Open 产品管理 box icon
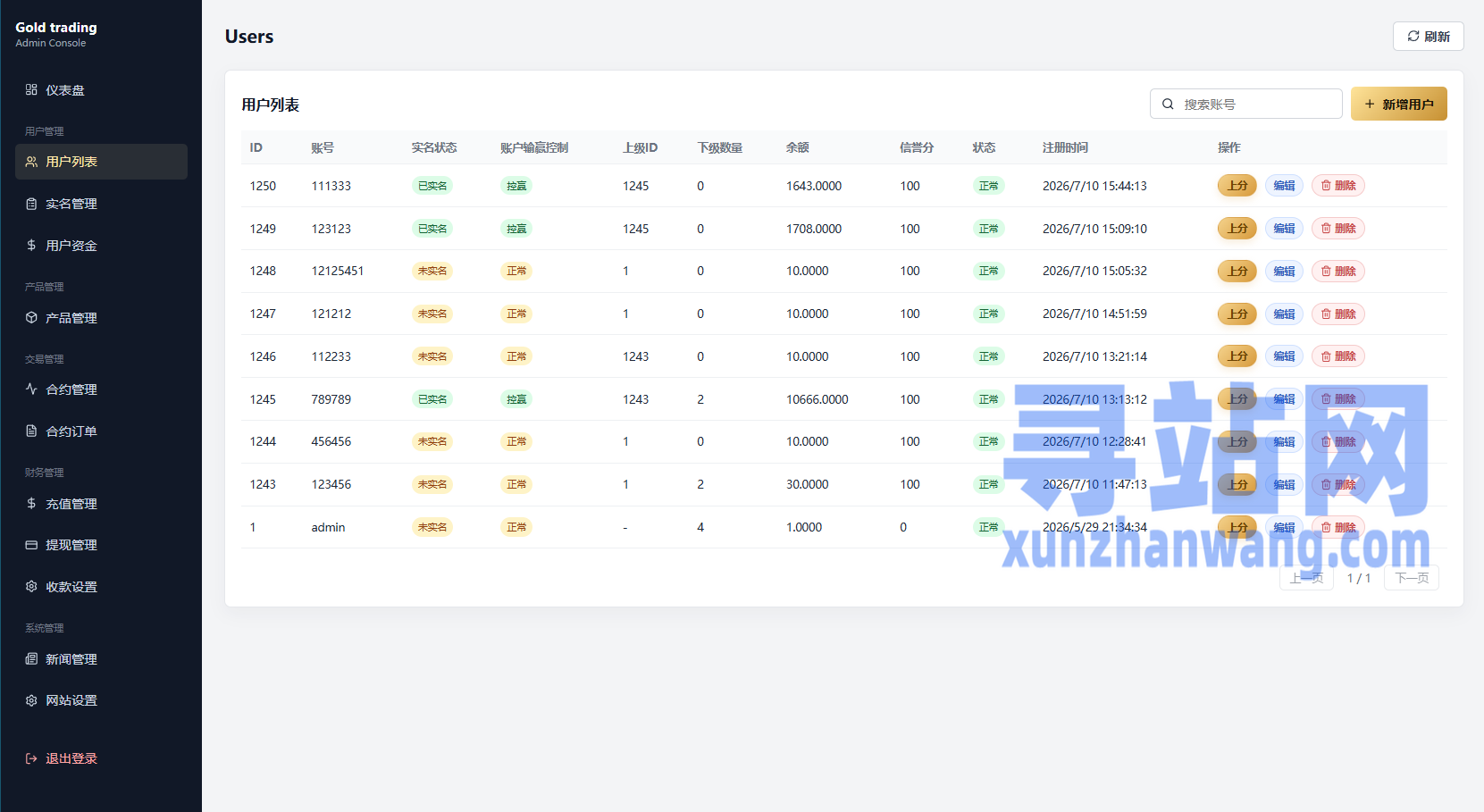Image resolution: width=1484 pixels, height=812 pixels. pos(31,317)
